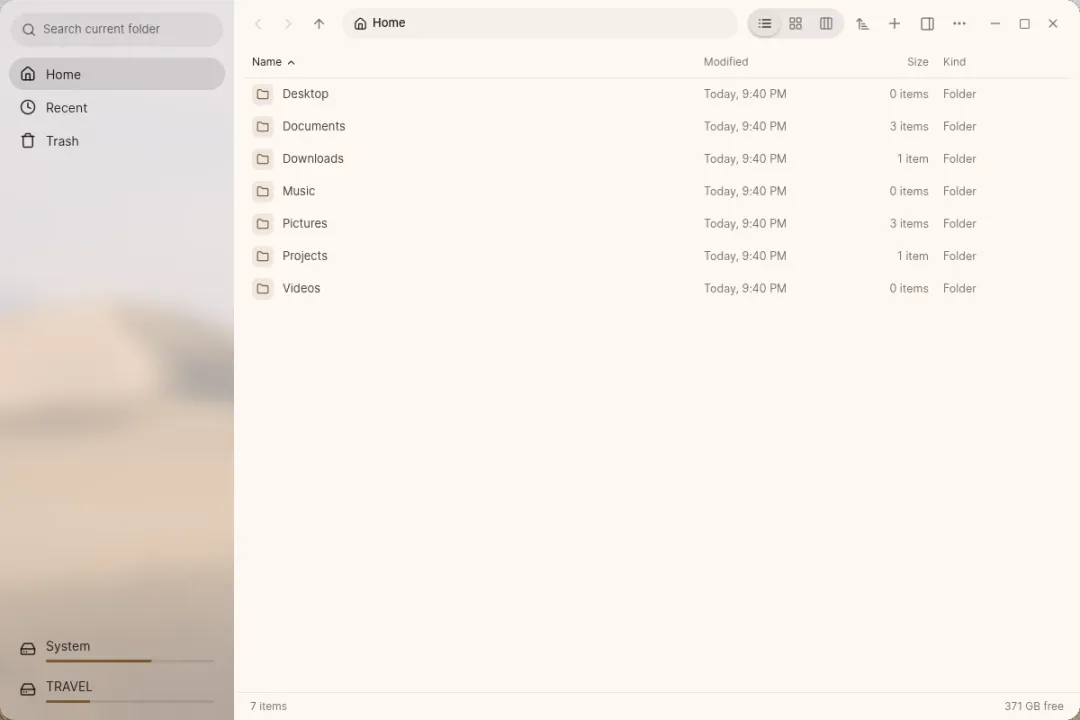Open the three-dots more menu

tap(959, 24)
